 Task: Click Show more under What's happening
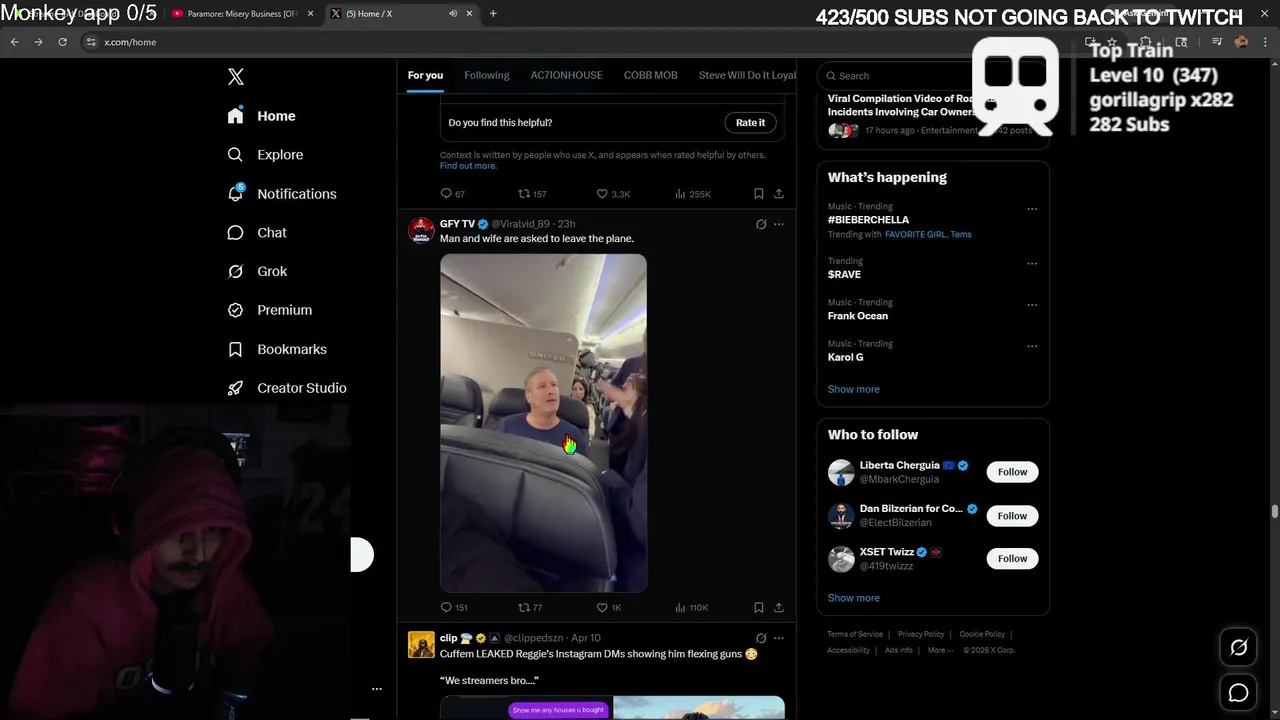coord(854,389)
